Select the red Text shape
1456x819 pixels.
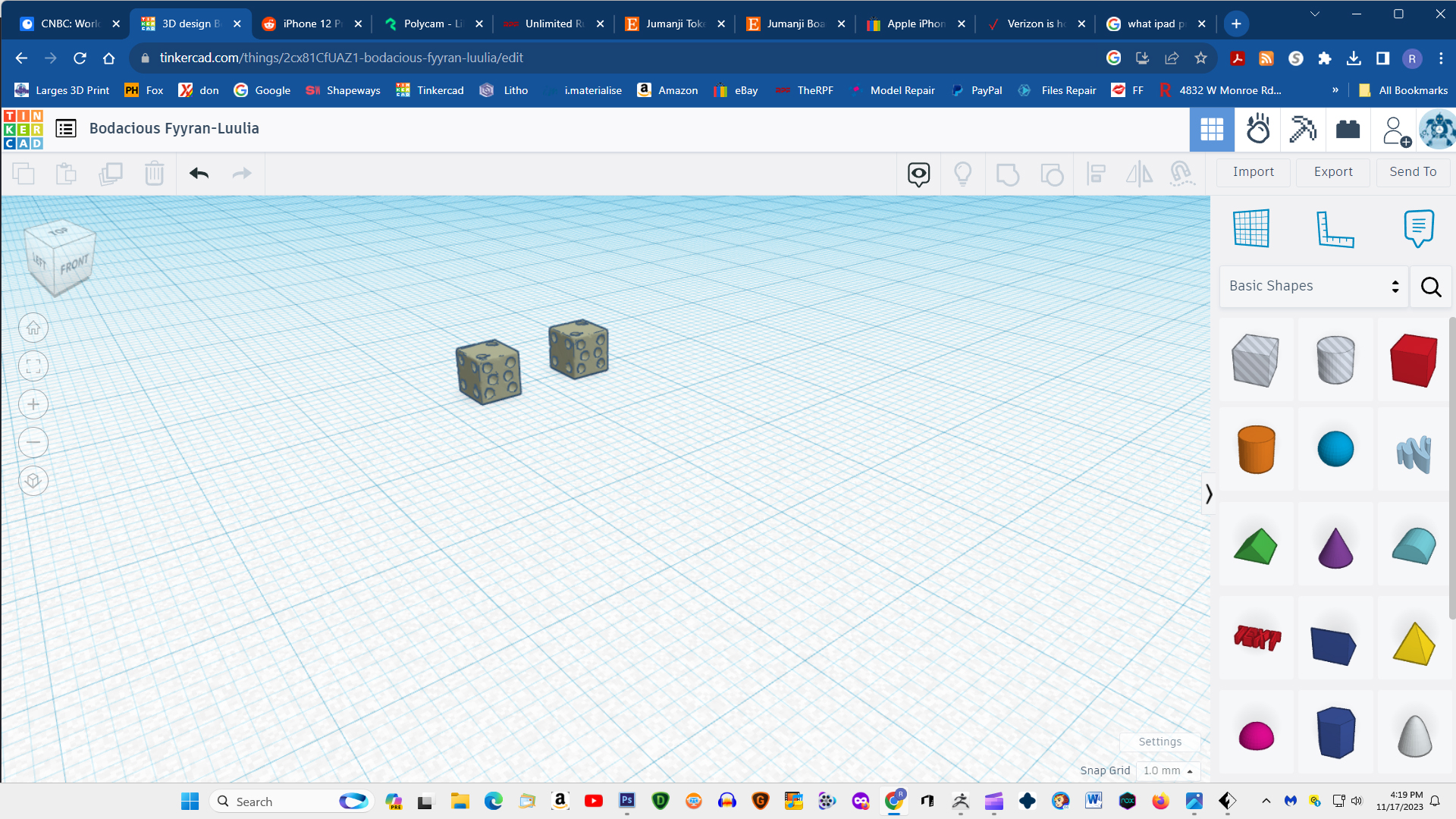pos(1257,639)
